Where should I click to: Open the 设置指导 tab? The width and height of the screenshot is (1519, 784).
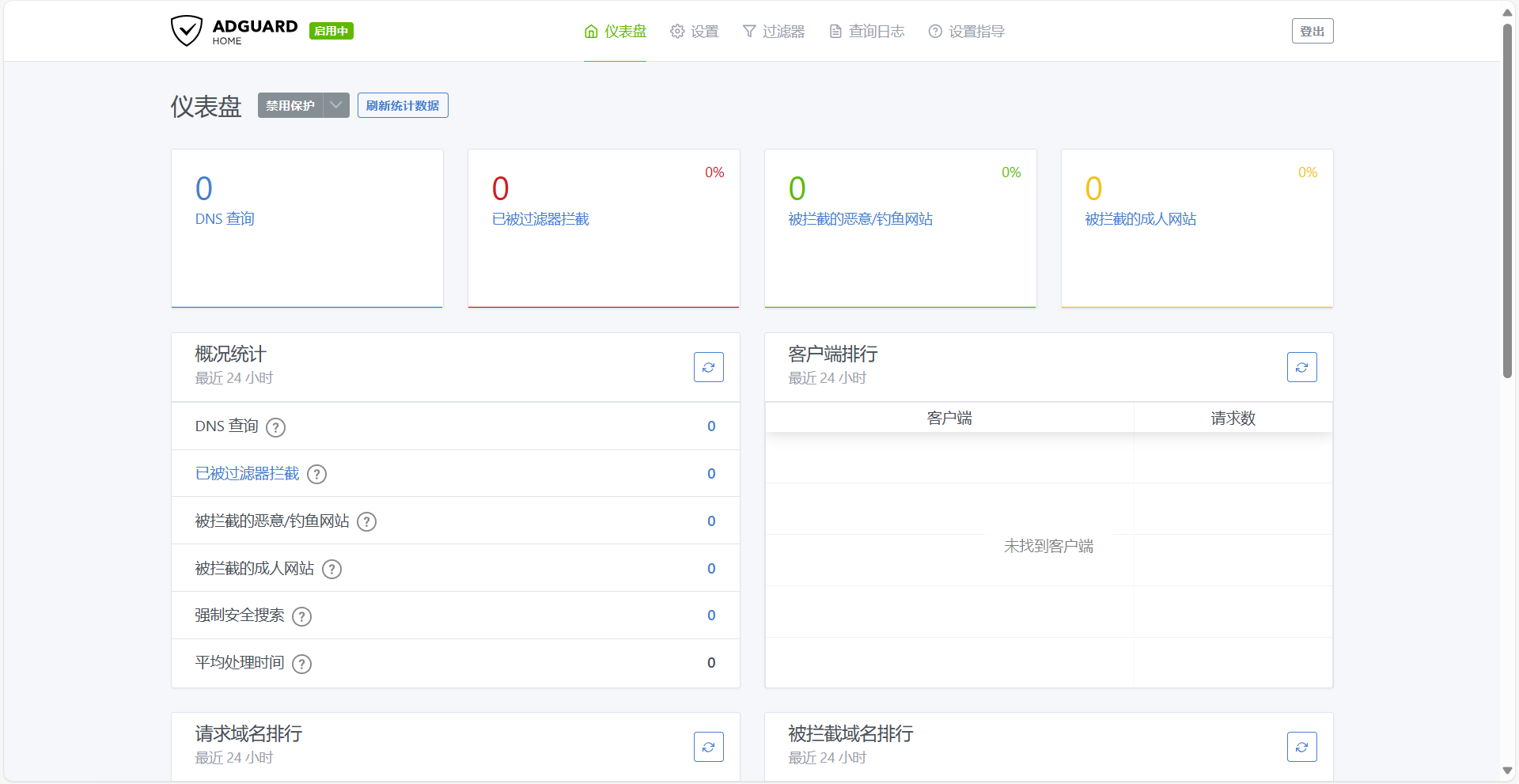[x=967, y=32]
